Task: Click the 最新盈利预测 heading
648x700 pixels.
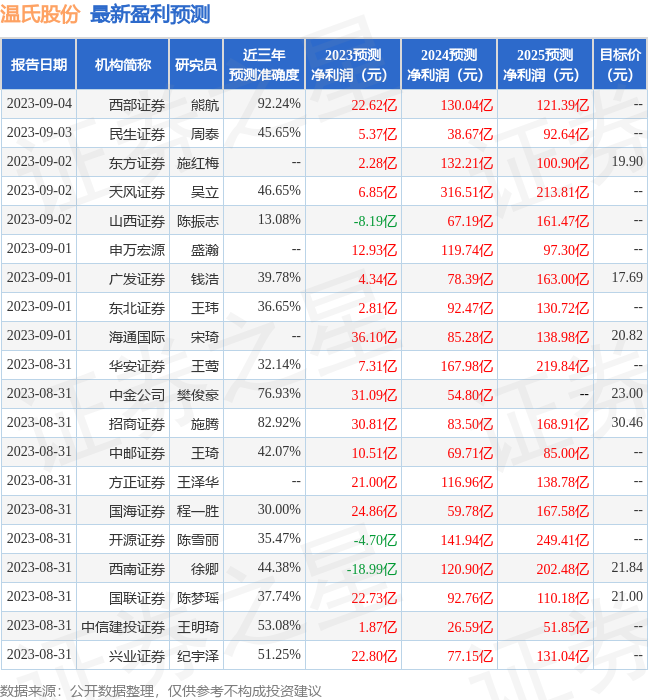Action: [x=150, y=14]
